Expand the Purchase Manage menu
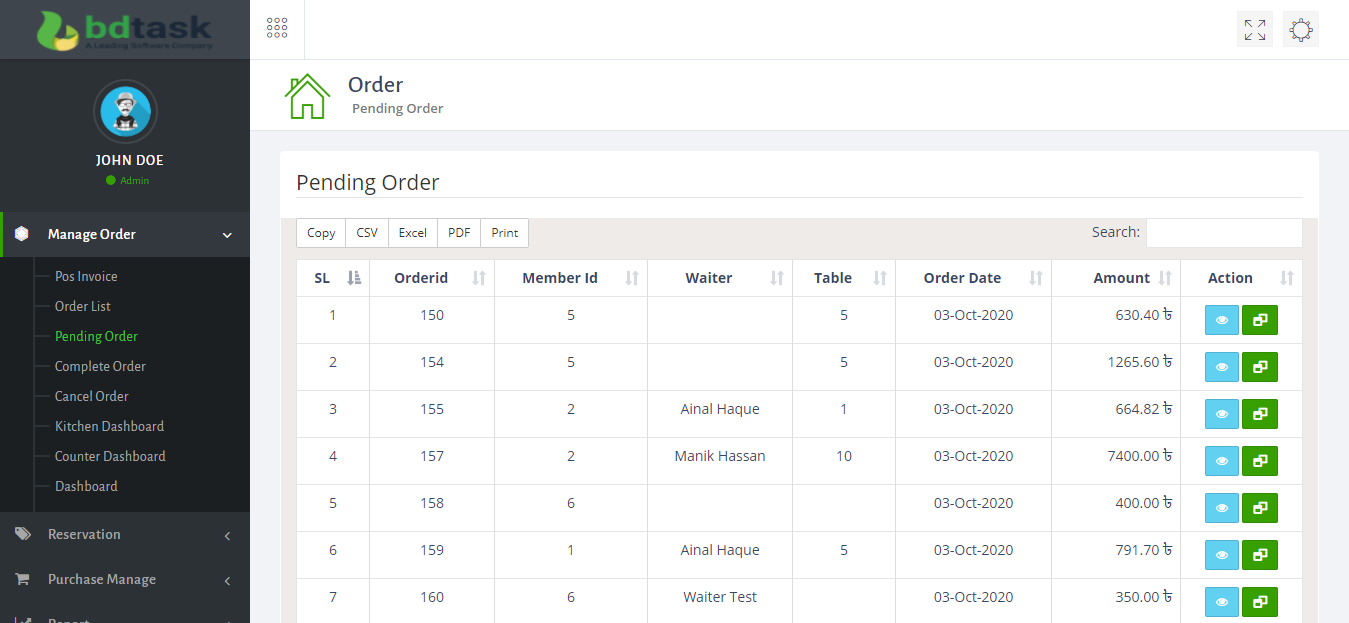This screenshot has height=623, width=1349. tap(125, 580)
